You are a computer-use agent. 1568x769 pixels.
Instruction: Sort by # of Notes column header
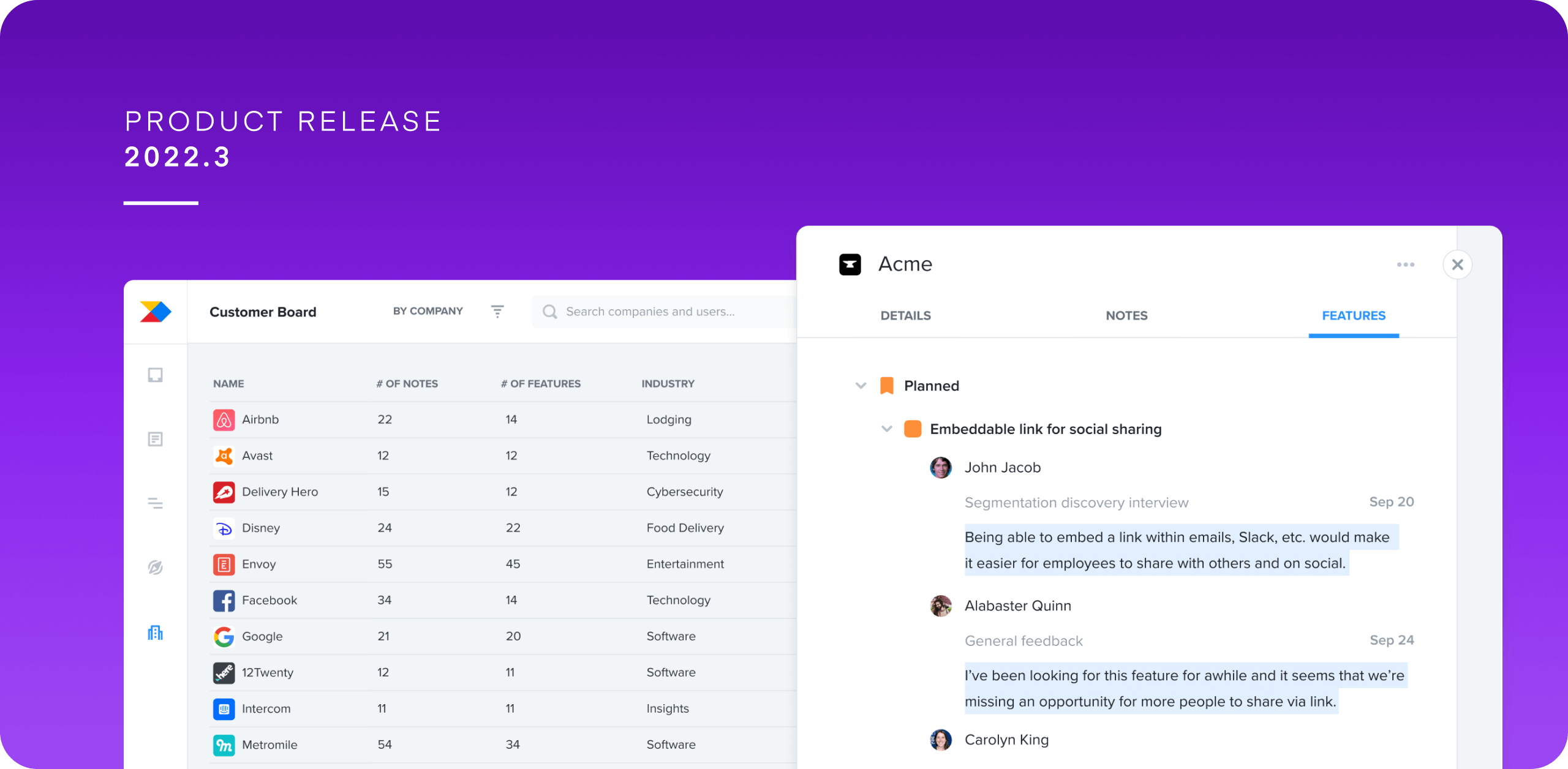click(407, 384)
